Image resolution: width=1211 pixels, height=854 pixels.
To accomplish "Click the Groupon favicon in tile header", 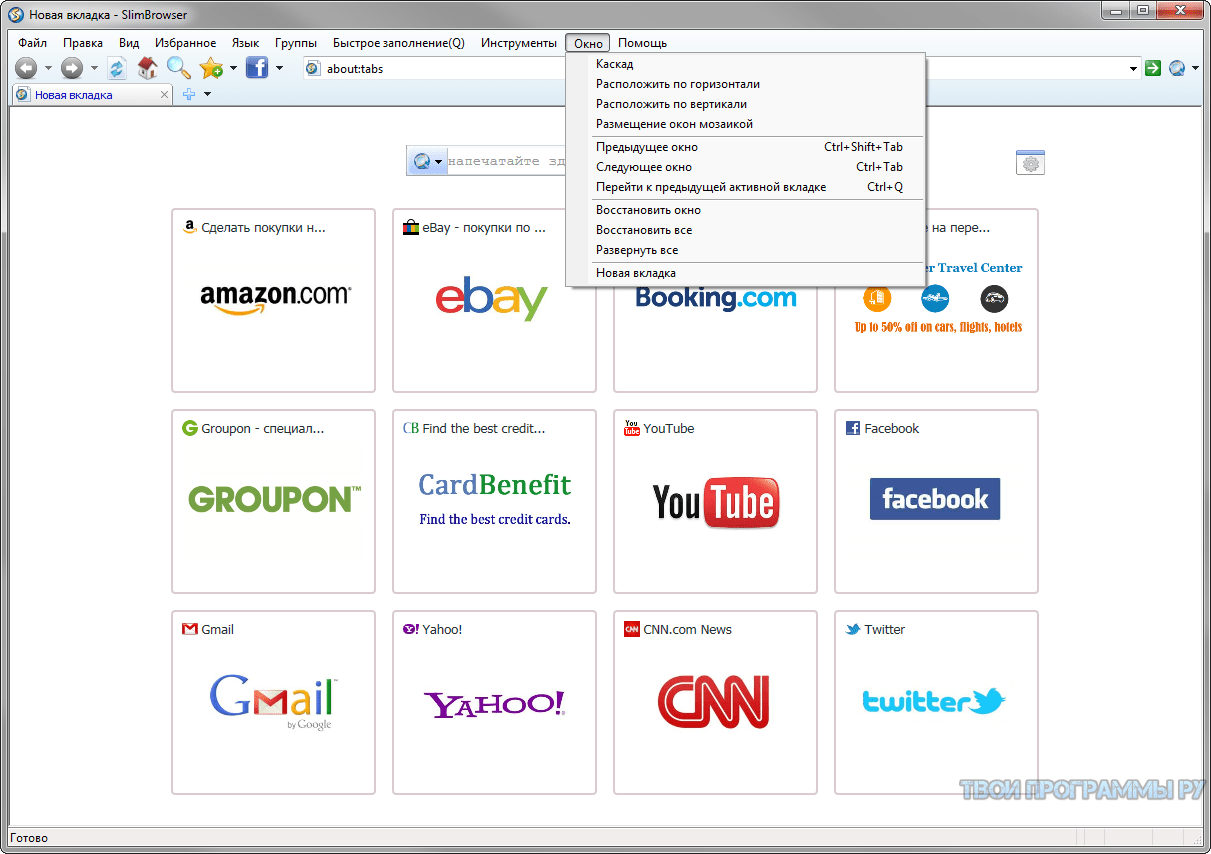I will tap(190, 428).
